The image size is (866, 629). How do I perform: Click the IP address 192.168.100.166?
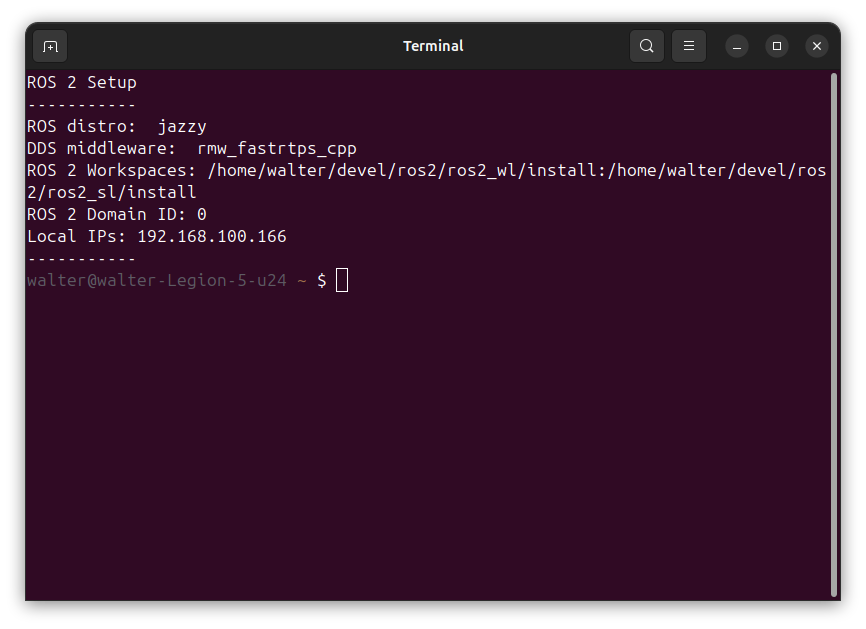pyautogui.click(x=218, y=236)
